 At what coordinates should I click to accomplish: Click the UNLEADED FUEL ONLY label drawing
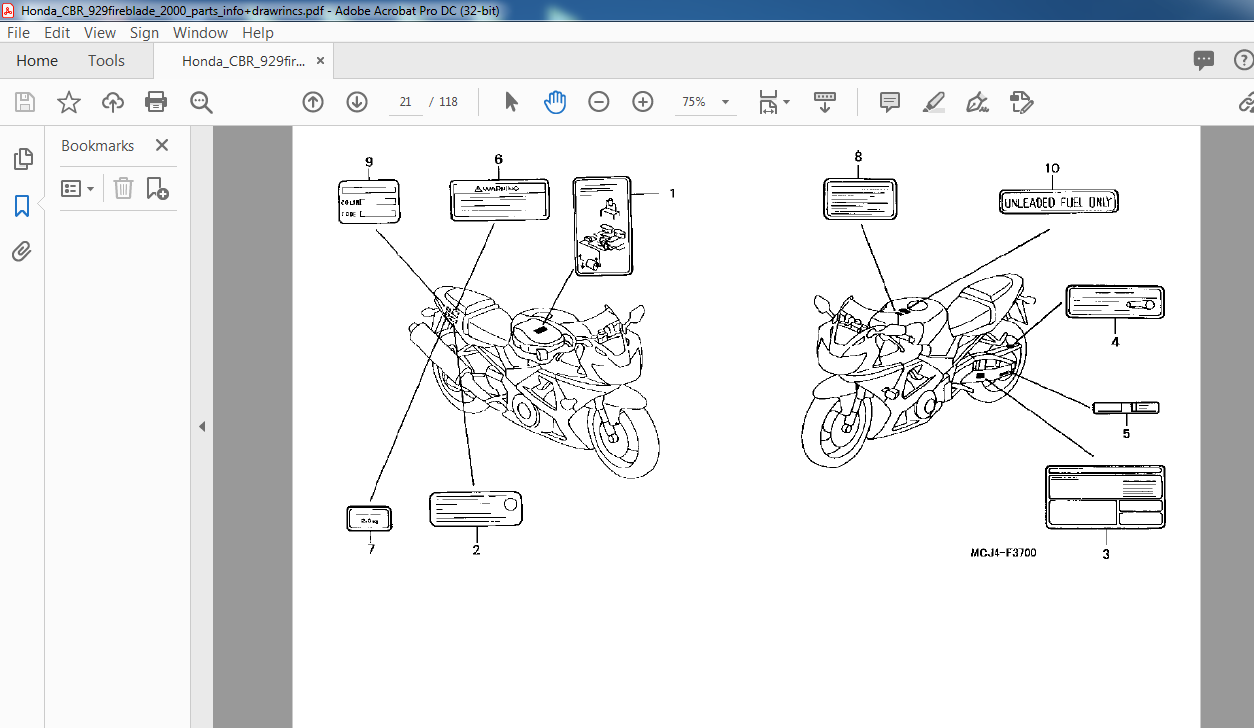[1058, 202]
